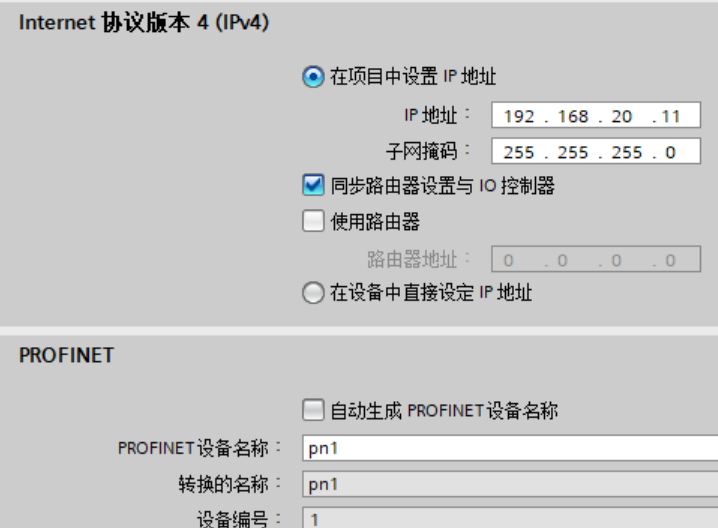
Task: Click the third 255 octet of subnet mask
Action: click(x=627, y=152)
